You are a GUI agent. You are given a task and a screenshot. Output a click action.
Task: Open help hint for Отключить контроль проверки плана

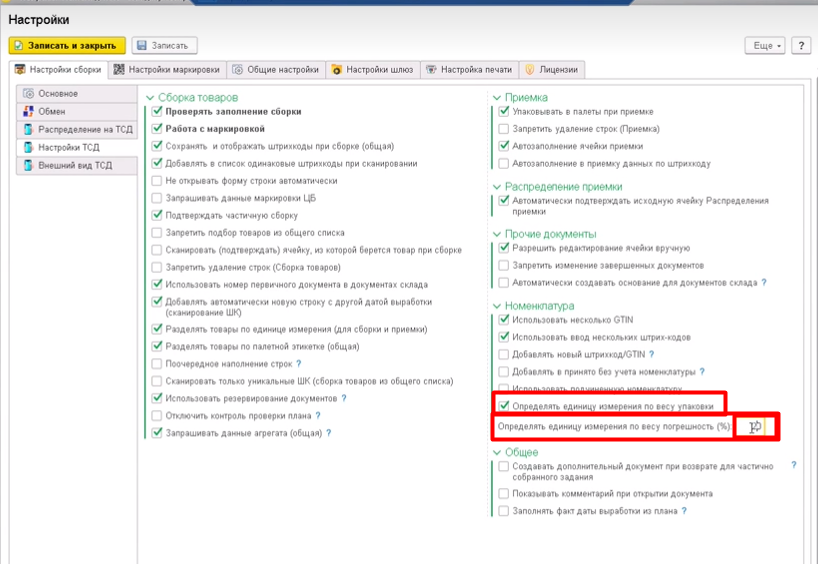click(x=318, y=416)
